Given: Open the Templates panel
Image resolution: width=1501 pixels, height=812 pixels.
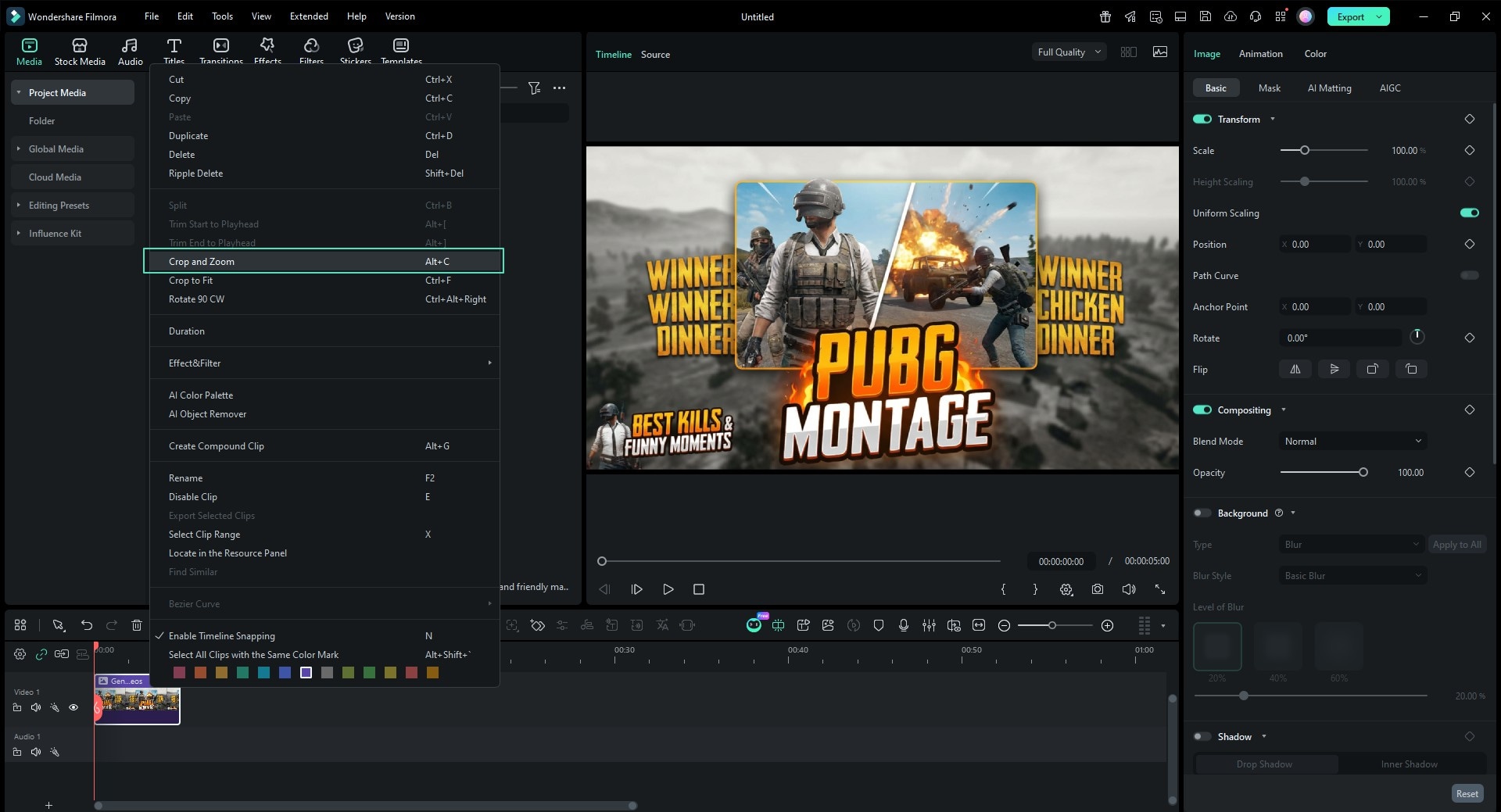Looking at the screenshot, I should tap(400, 51).
